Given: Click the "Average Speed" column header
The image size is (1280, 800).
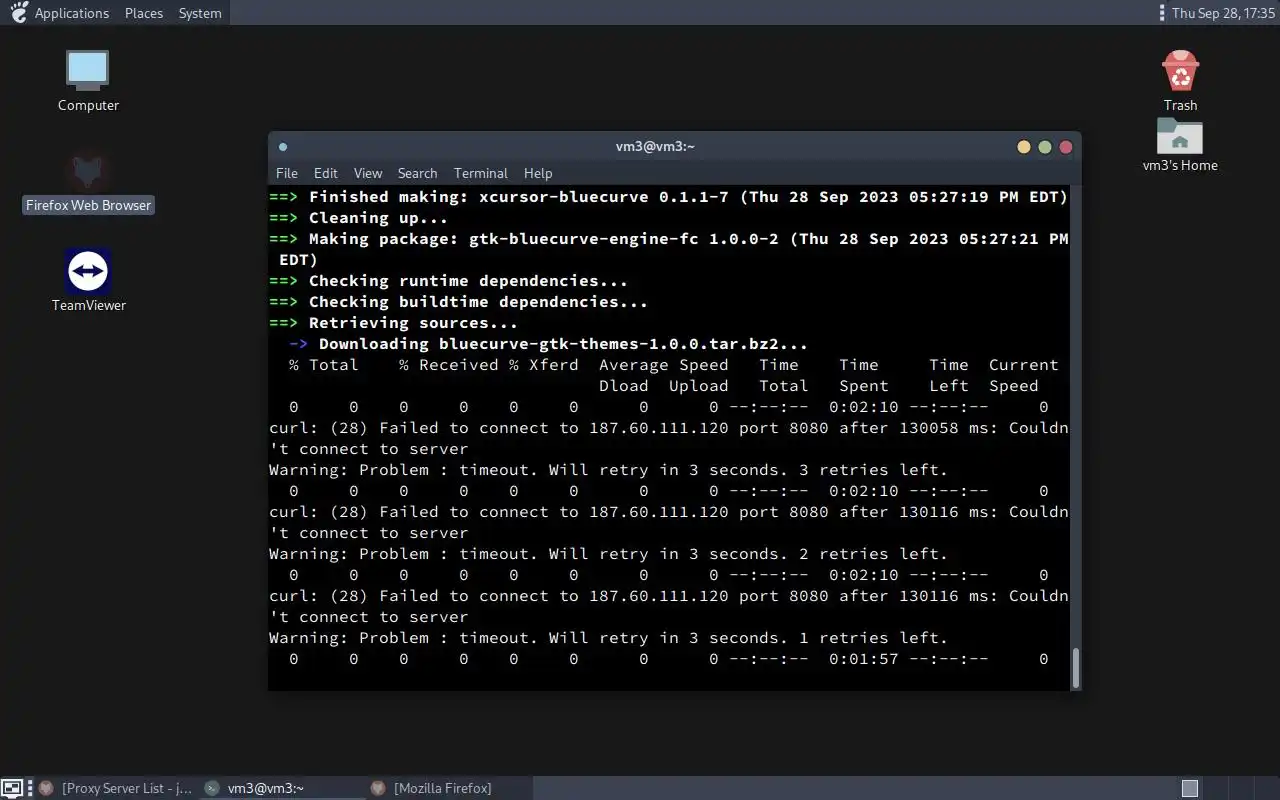Looking at the screenshot, I should click(x=664, y=365).
